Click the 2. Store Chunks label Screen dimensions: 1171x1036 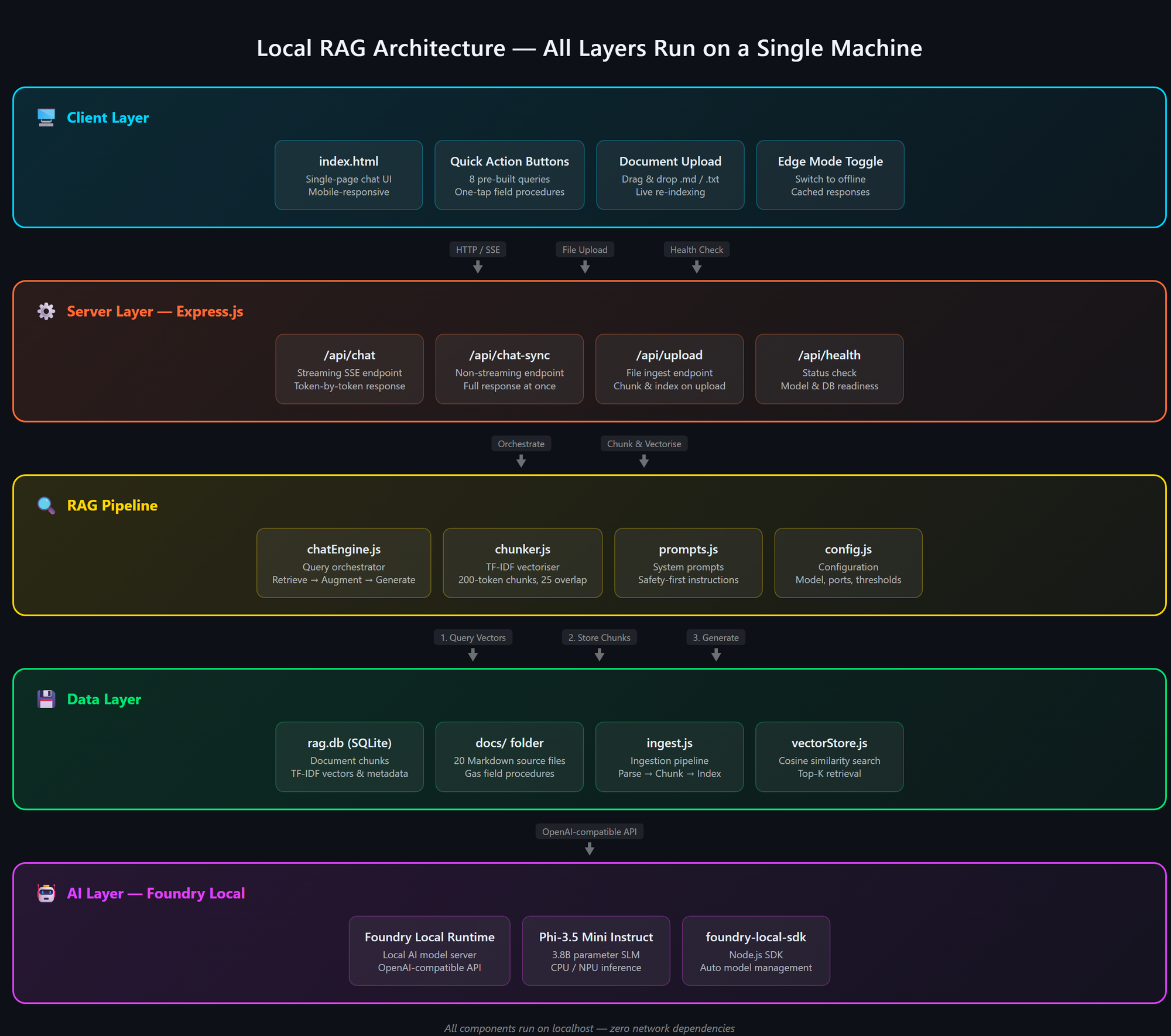coord(599,637)
